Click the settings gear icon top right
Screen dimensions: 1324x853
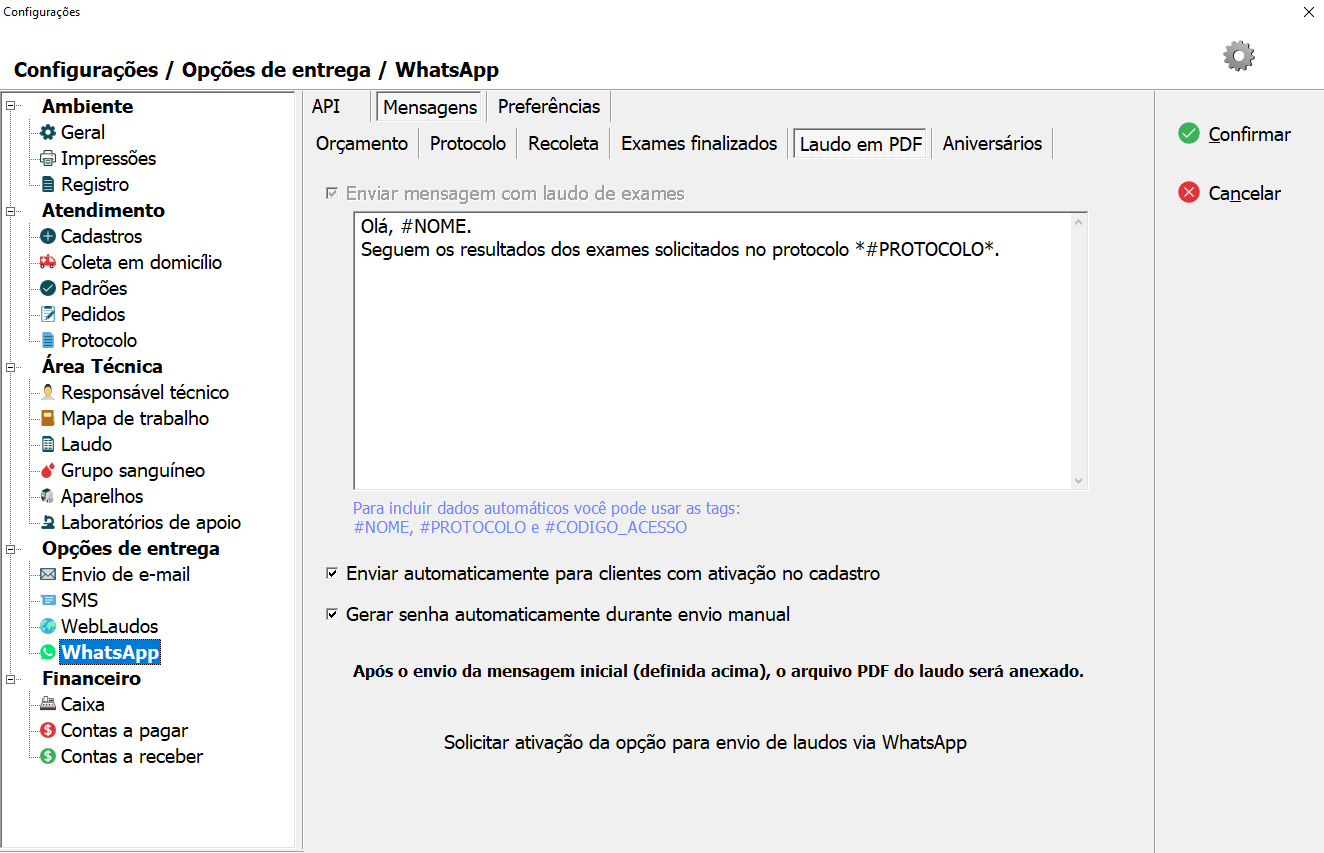click(1239, 56)
